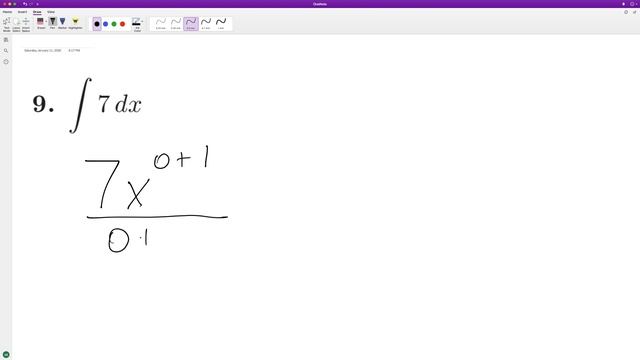
Task: Choose the second pen stroke thickness
Action: coord(176,24)
